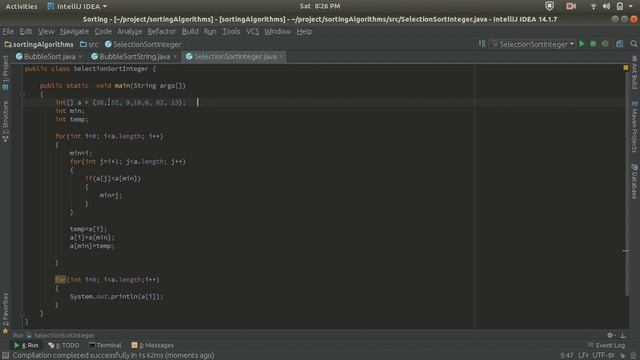Open Project tool window side tab

[x=5, y=72]
